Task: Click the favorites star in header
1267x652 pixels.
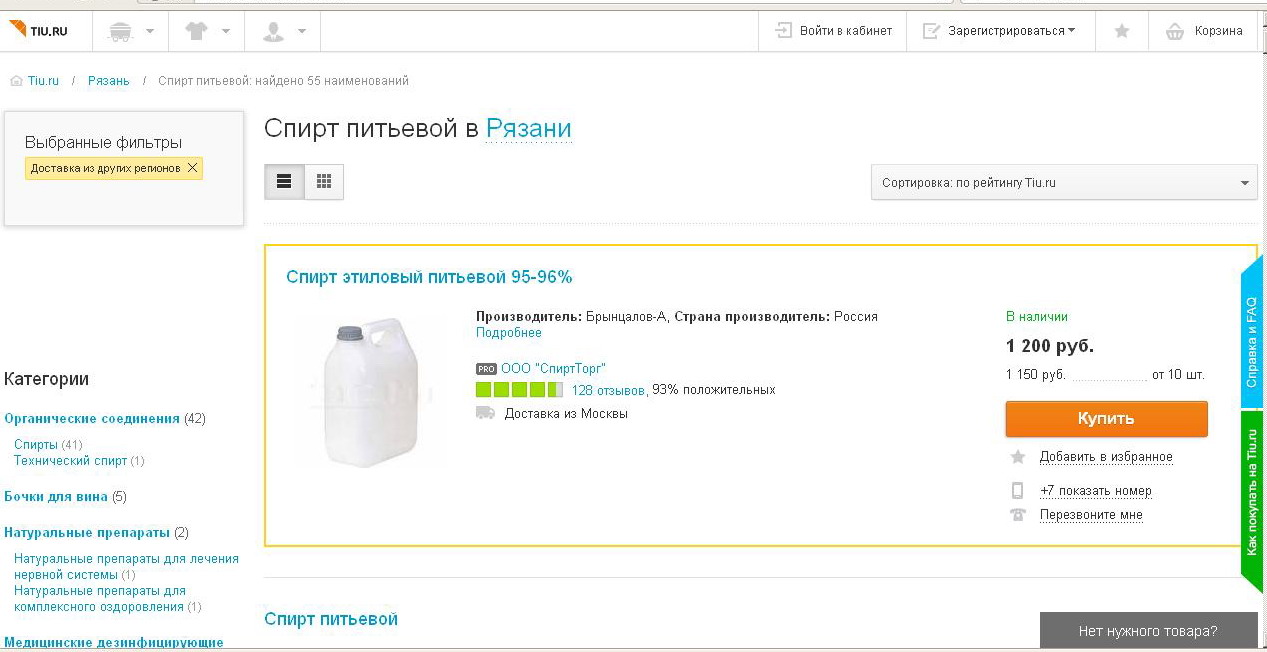Action: click(x=1122, y=31)
